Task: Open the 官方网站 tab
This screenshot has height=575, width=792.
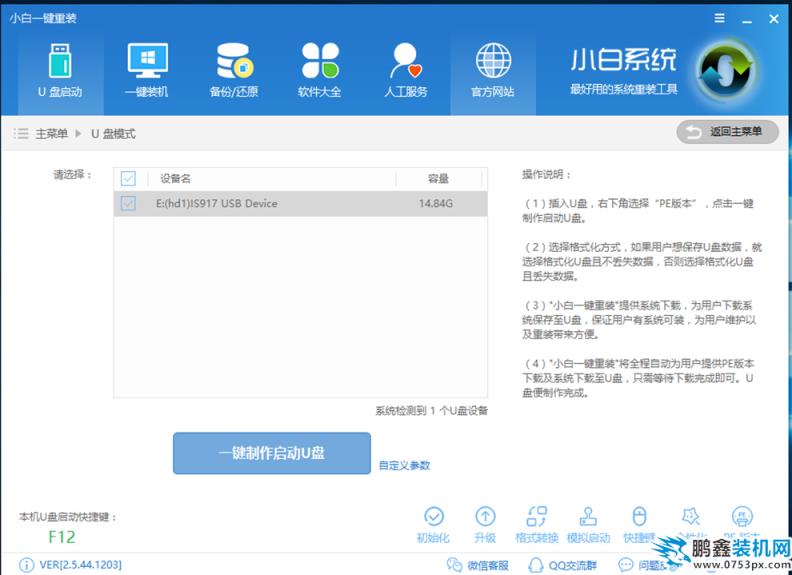Action: click(492, 73)
